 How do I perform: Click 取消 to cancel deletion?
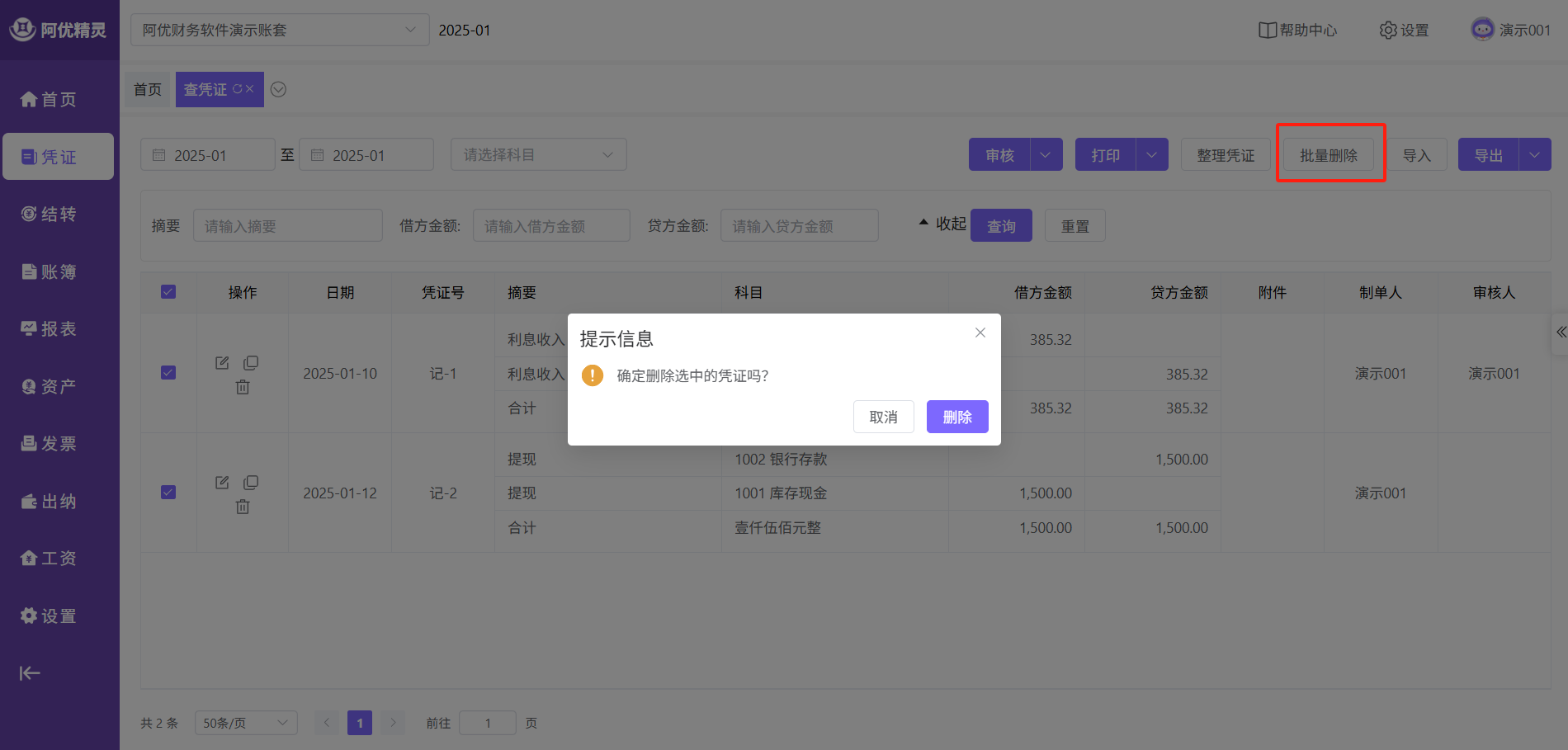pyautogui.click(x=883, y=417)
